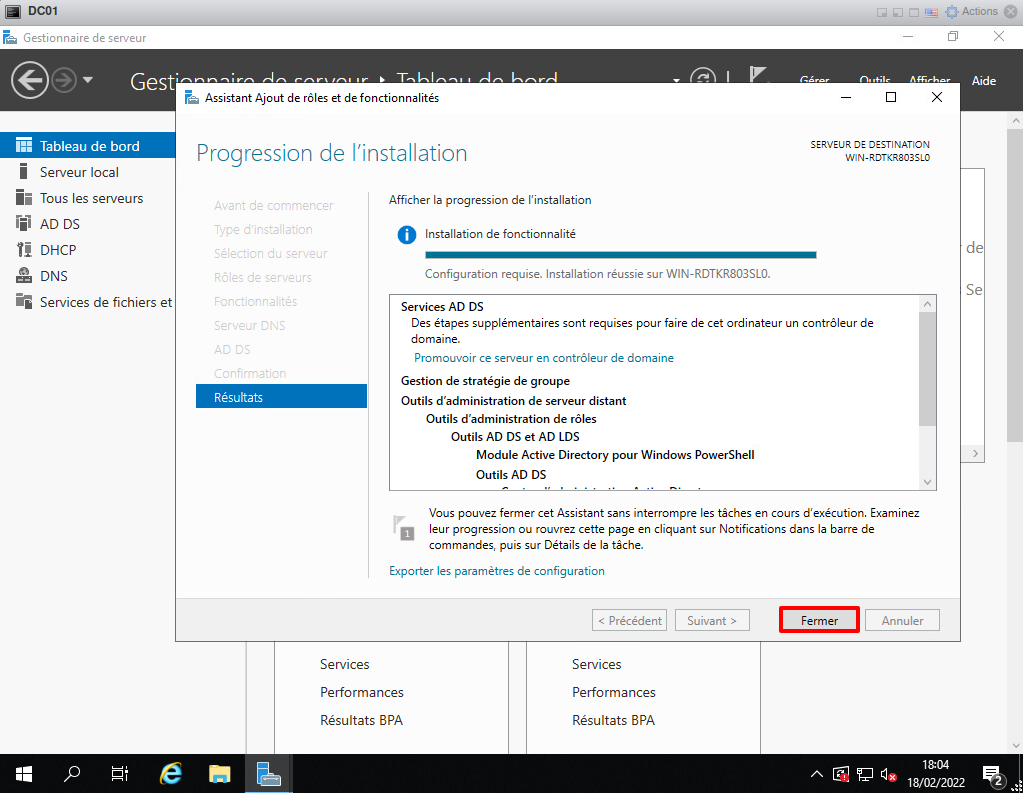The image size is (1023, 793).
Task: Open the VM Actions dropdown menu
Action: 977,11
